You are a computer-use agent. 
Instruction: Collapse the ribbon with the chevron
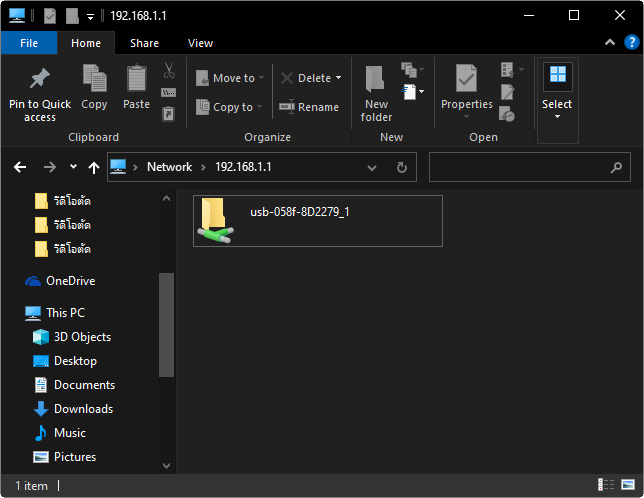point(609,43)
